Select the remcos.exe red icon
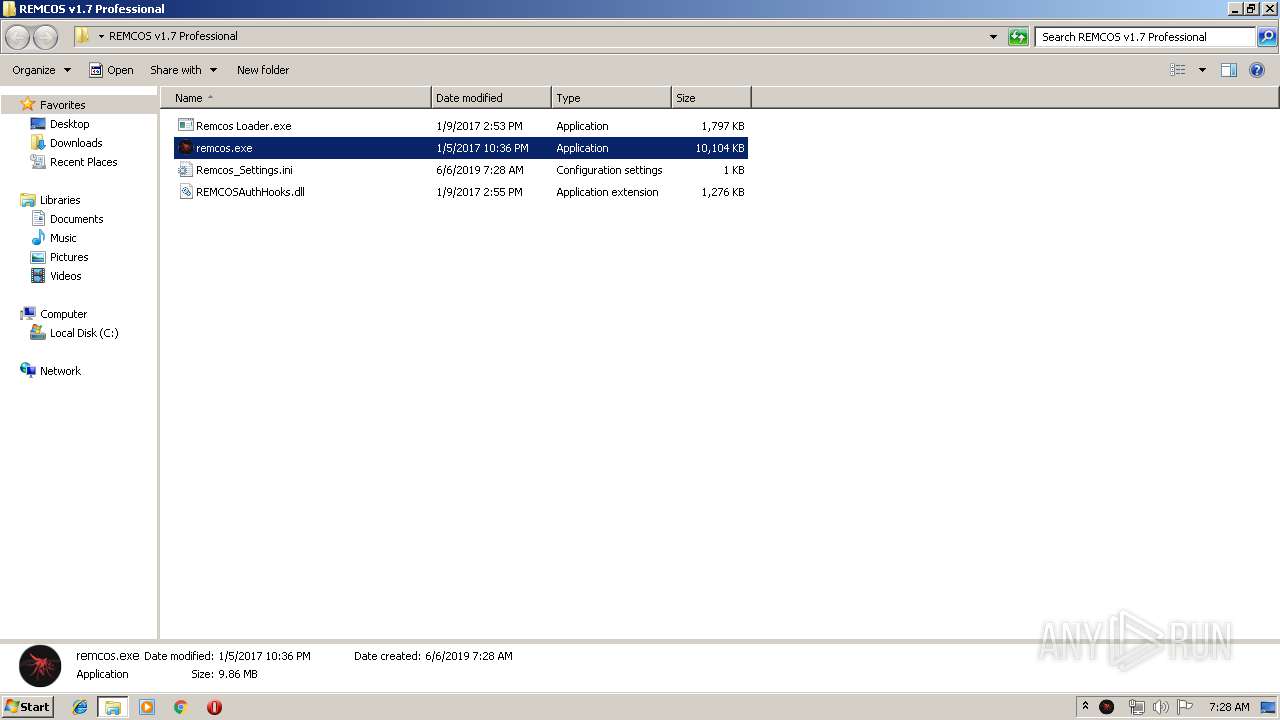Viewport: 1280px width, 720px height. 185,148
